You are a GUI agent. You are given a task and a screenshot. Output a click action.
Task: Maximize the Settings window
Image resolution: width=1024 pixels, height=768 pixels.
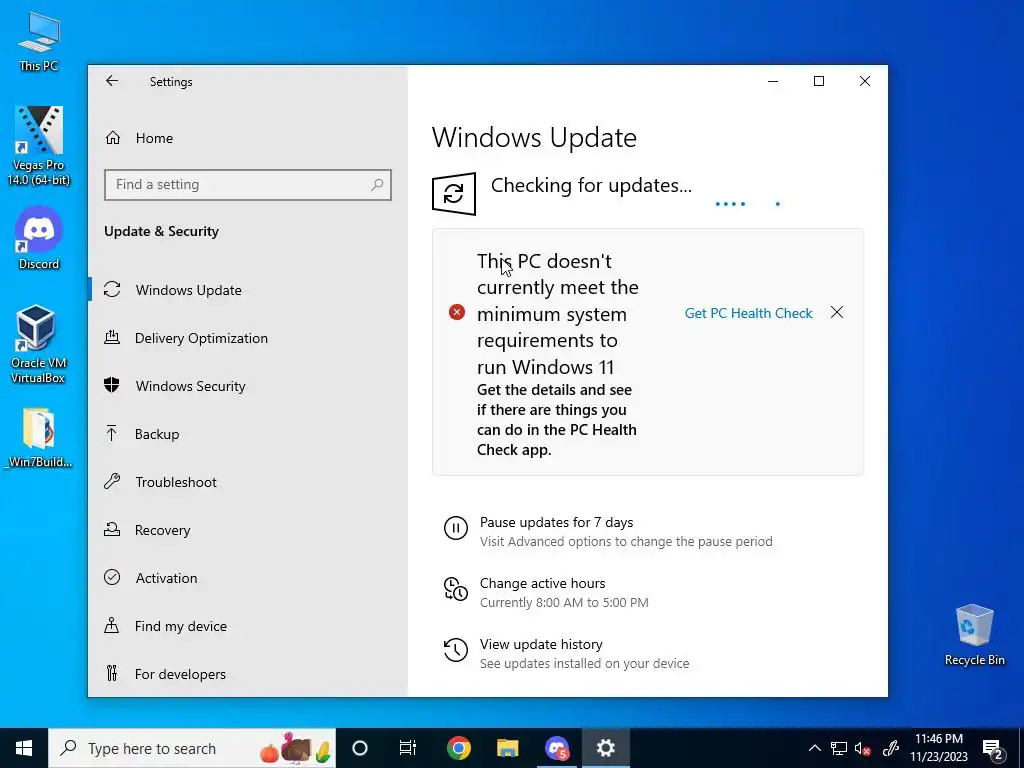tap(819, 81)
